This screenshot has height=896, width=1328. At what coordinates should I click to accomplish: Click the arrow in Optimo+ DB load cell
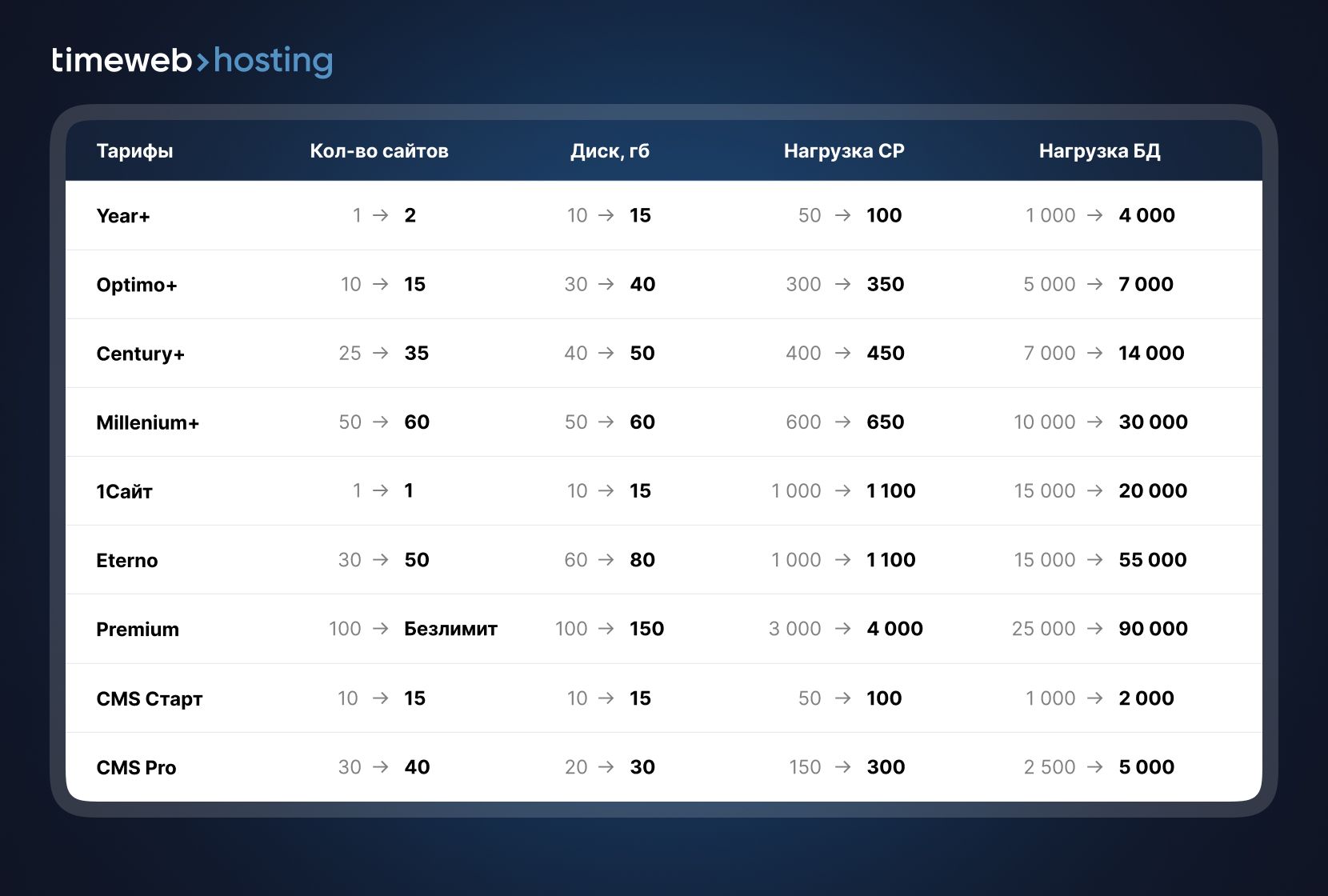pos(1095,284)
